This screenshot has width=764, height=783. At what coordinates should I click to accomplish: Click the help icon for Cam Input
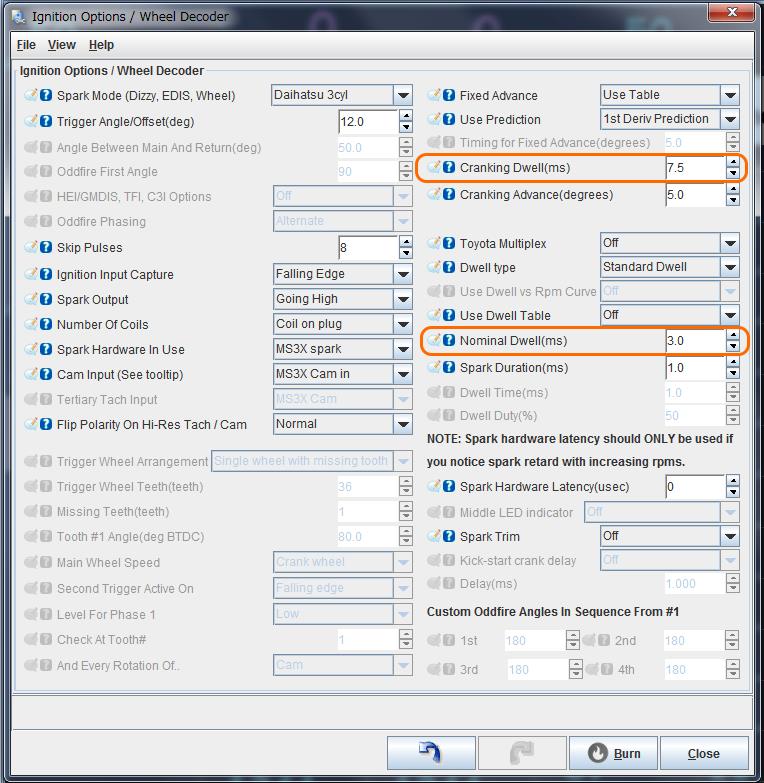(46, 374)
